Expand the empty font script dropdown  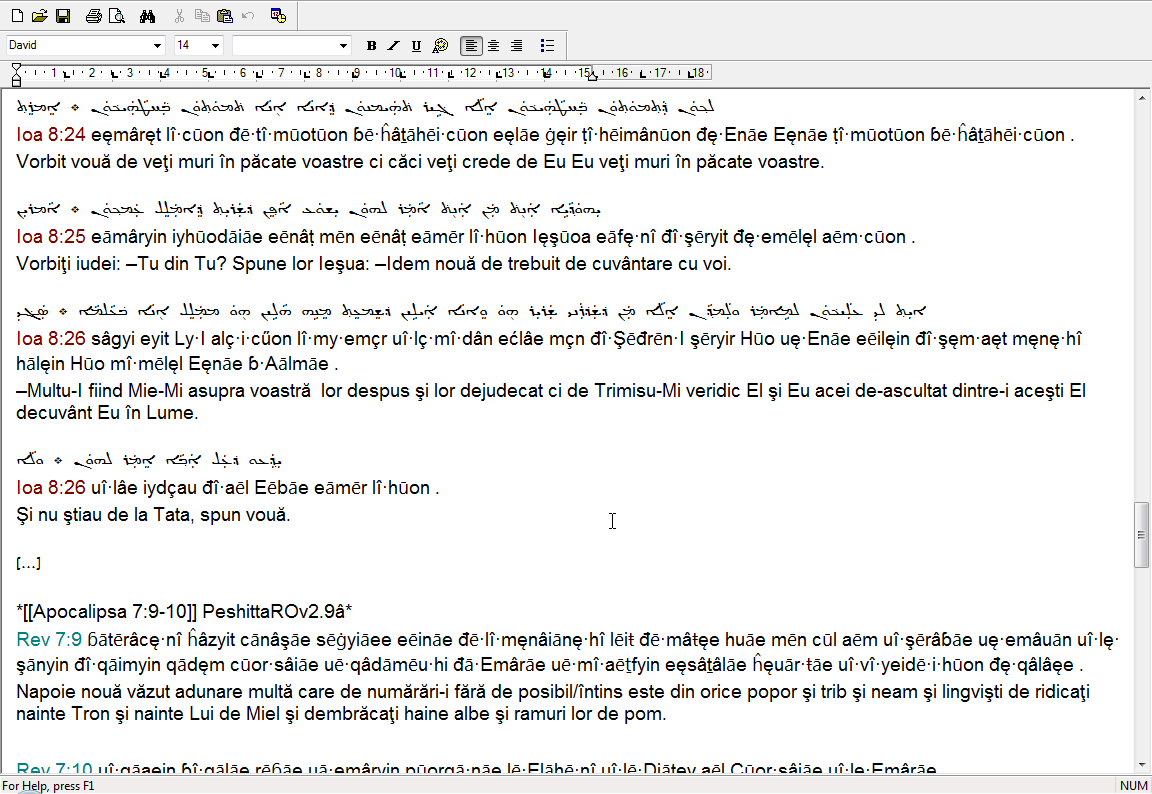point(344,46)
